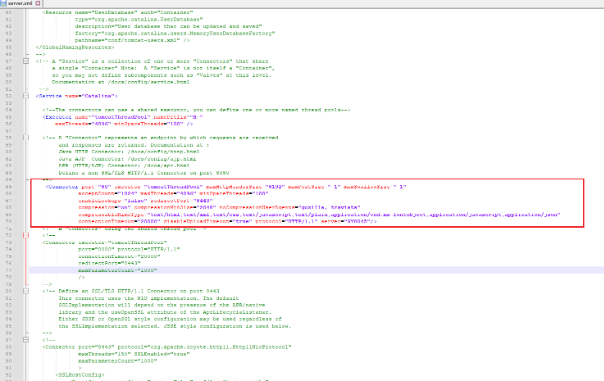Click the <SSLHostConfig> tag
604x381 pixels.
[x=80, y=375]
